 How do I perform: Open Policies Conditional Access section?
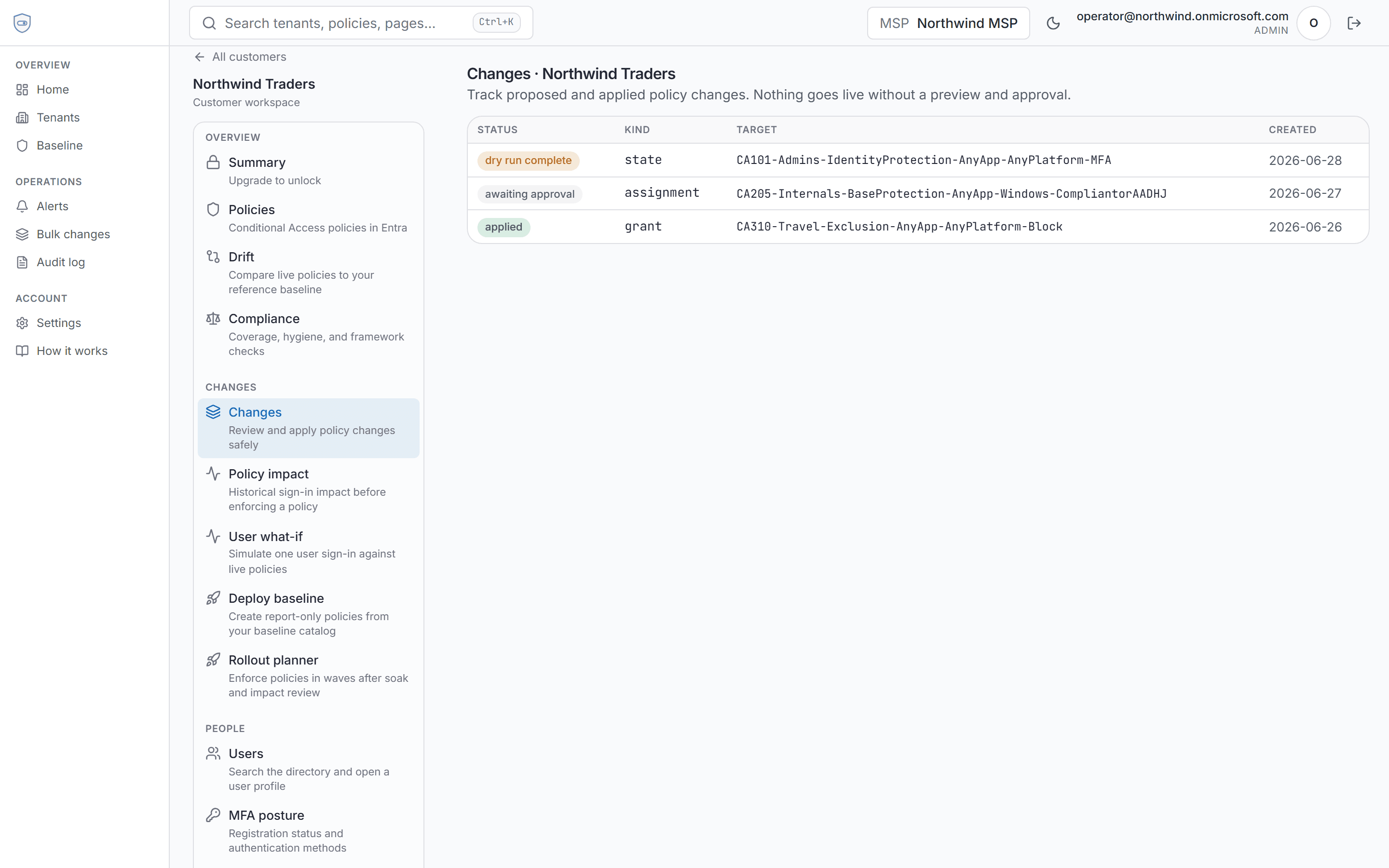coord(308,218)
